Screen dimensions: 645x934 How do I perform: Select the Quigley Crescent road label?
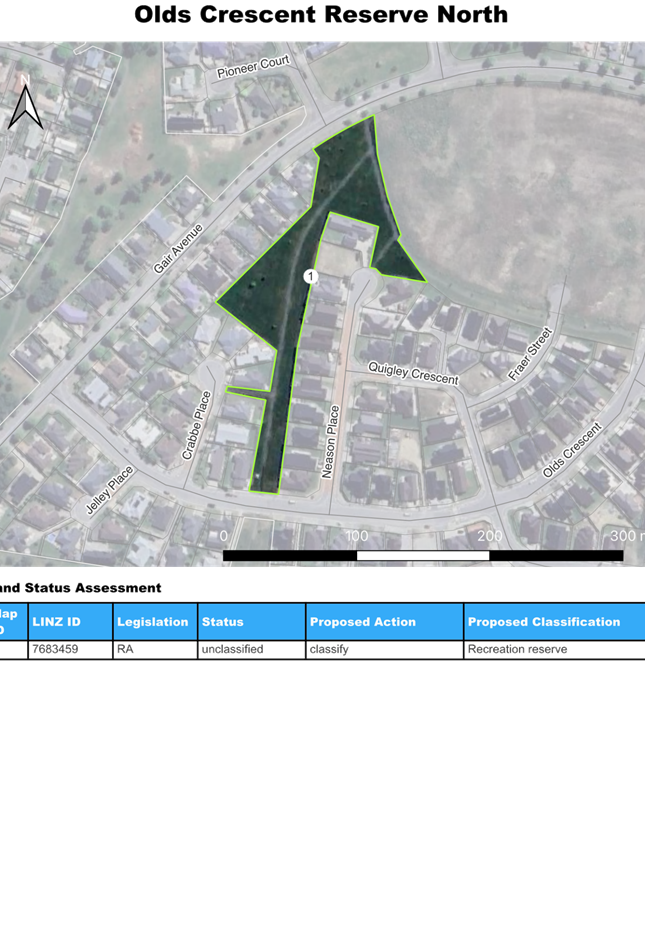(x=413, y=373)
